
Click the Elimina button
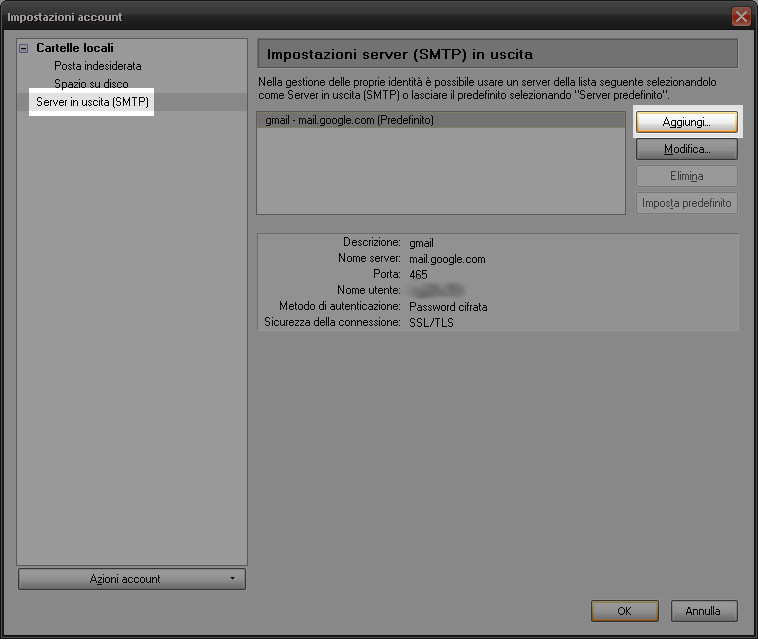click(x=686, y=176)
